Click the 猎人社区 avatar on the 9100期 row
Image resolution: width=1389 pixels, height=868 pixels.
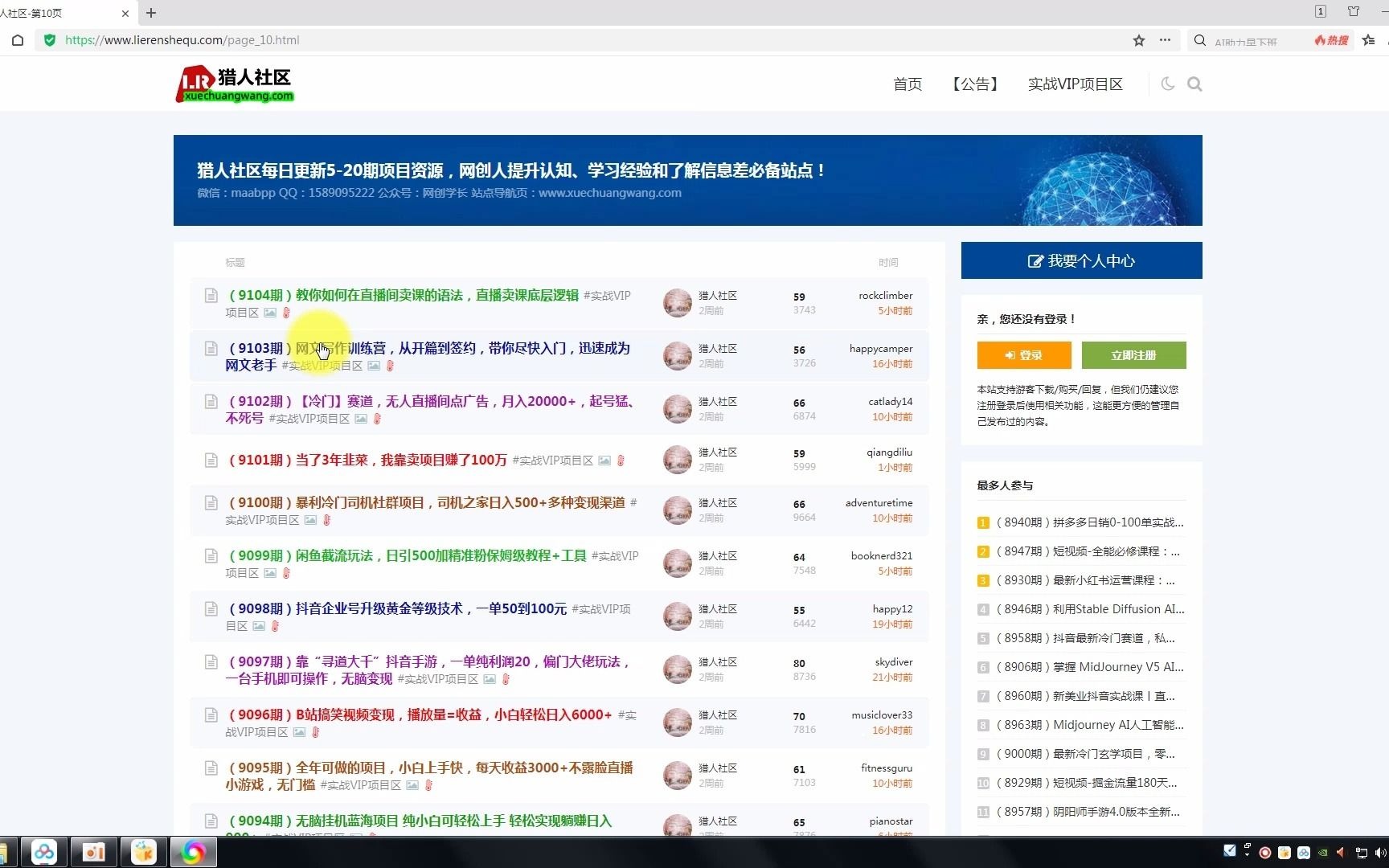tap(678, 510)
